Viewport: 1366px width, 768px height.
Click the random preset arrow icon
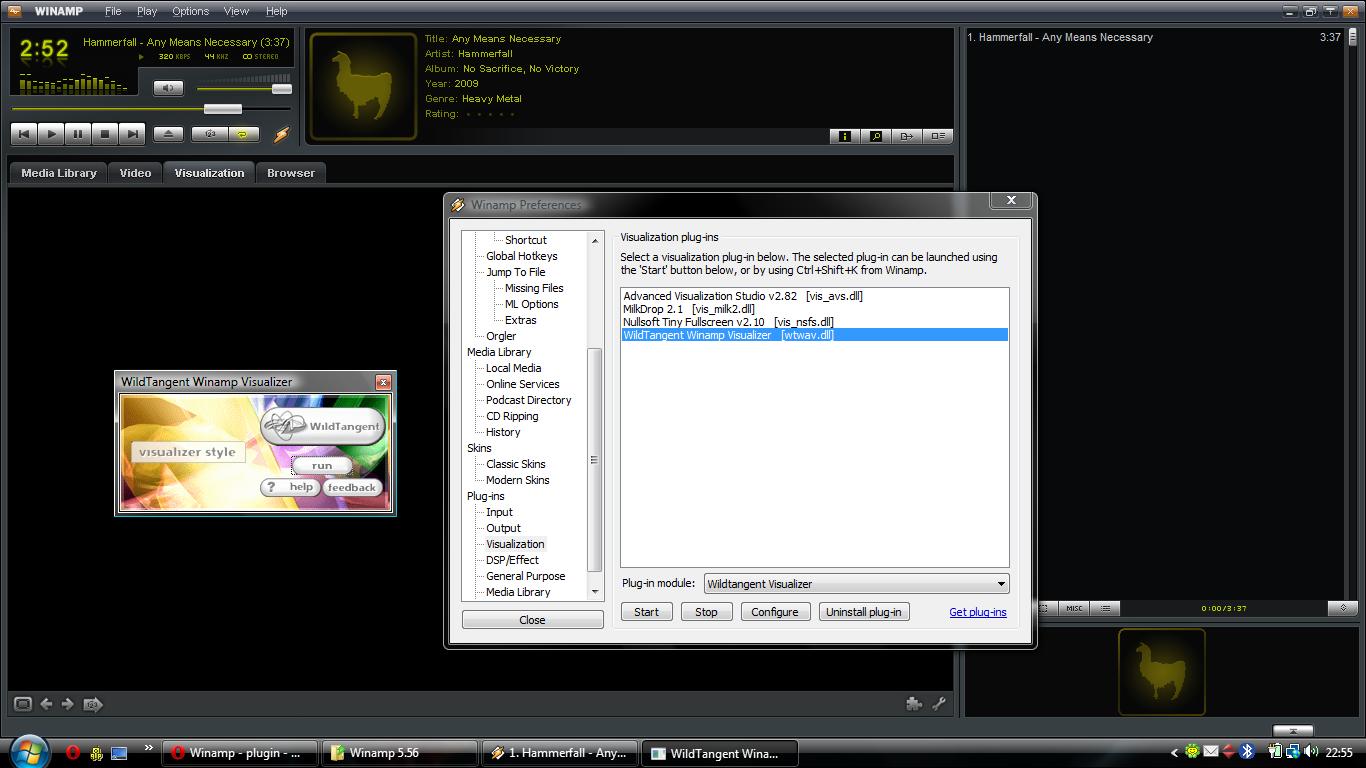tap(93, 704)
